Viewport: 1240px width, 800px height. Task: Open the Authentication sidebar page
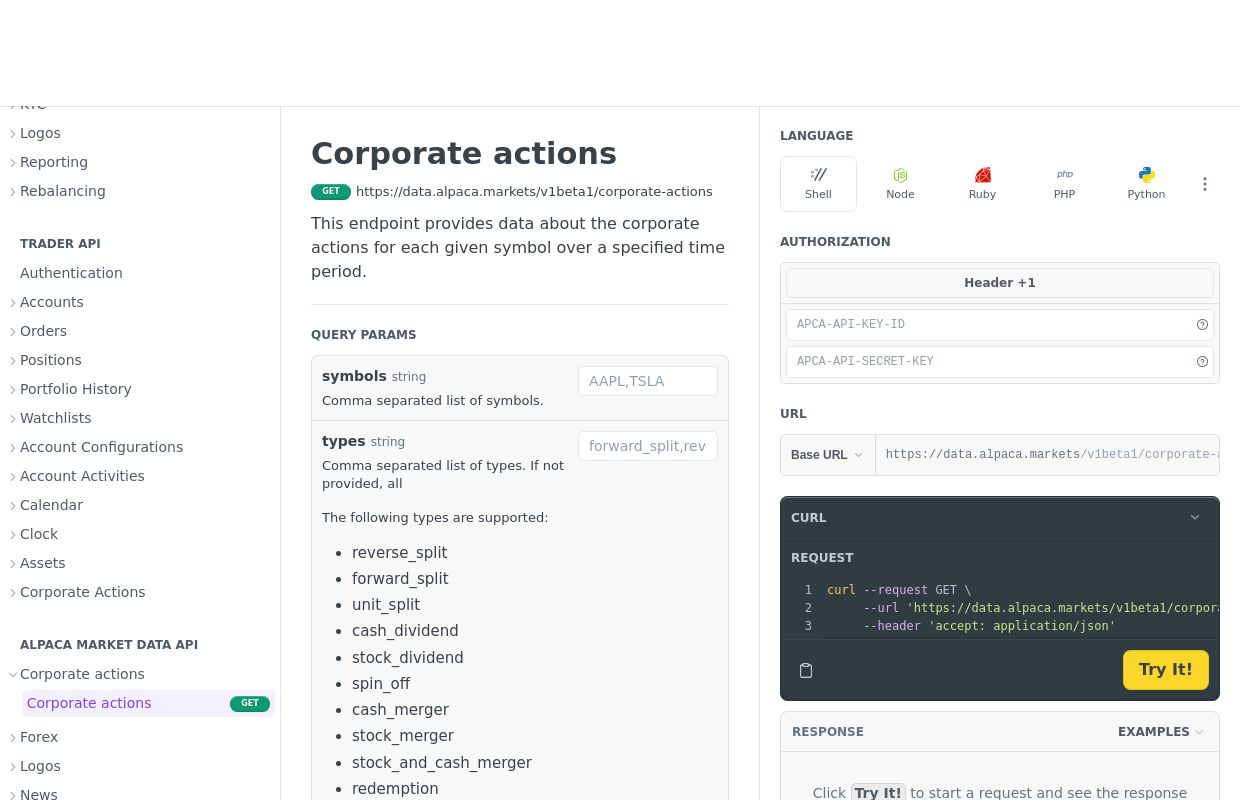tap(71, 273)
